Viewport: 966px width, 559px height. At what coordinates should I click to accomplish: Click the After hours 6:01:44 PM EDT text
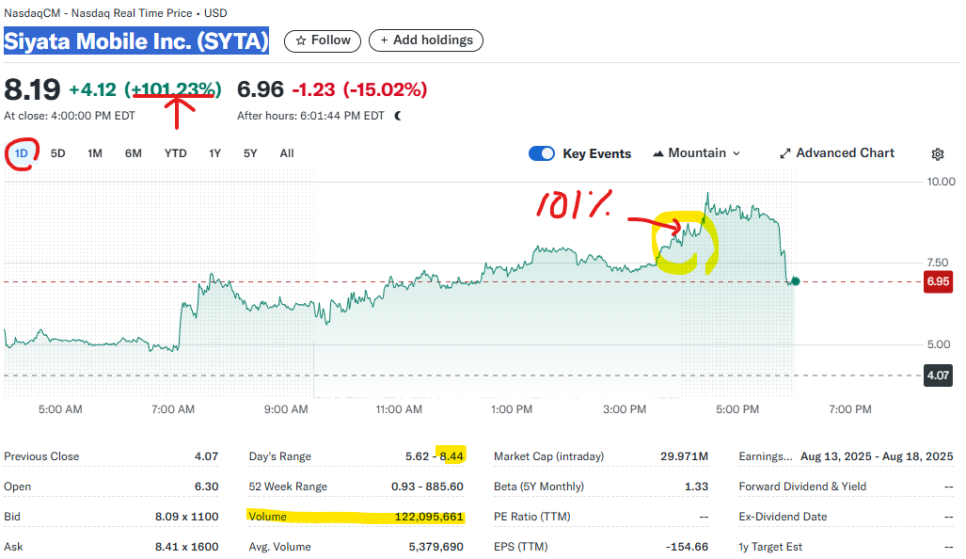[310, 116]
